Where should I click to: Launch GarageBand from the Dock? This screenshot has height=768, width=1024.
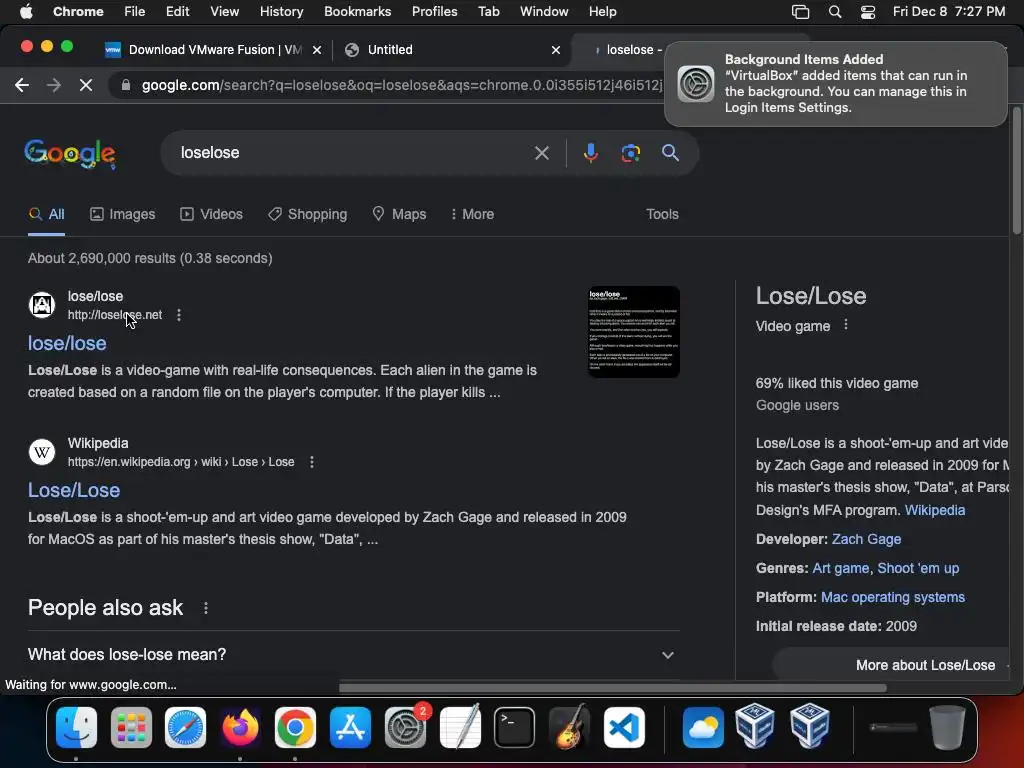click(x=569, y=727)
